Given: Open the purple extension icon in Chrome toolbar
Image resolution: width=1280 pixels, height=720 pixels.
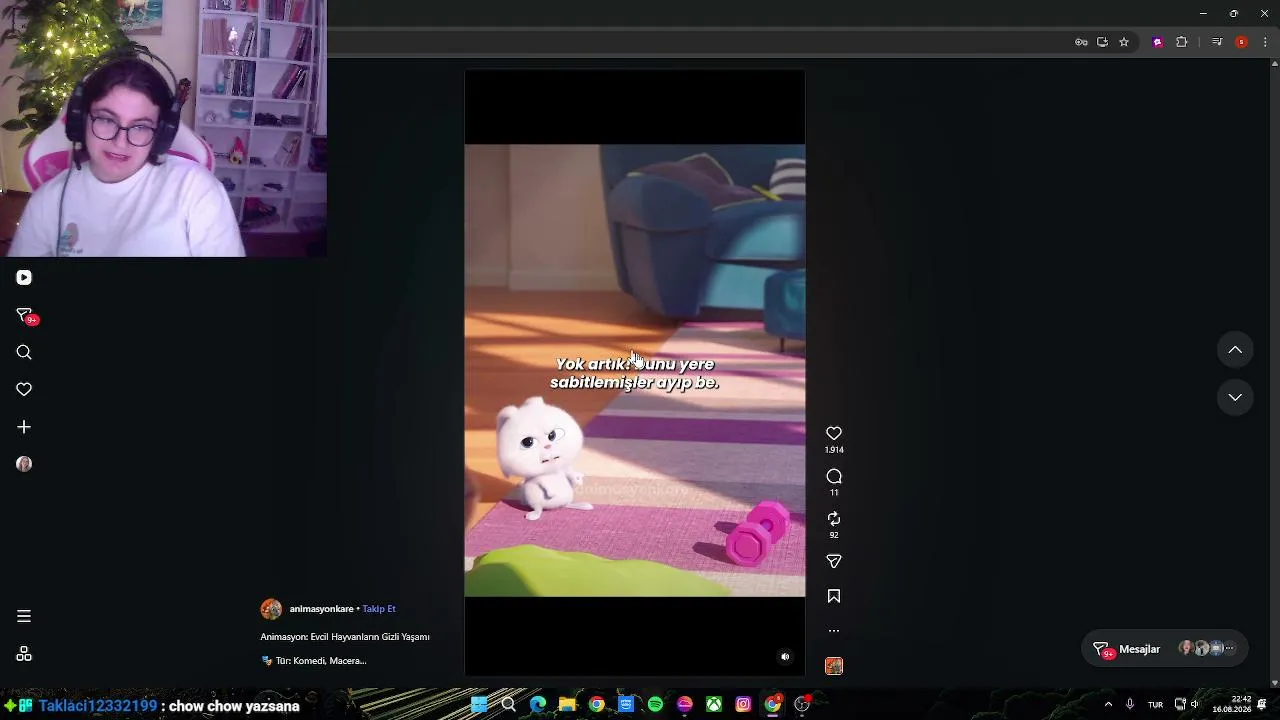Looking at the screenshot, I should point(1158,42).
